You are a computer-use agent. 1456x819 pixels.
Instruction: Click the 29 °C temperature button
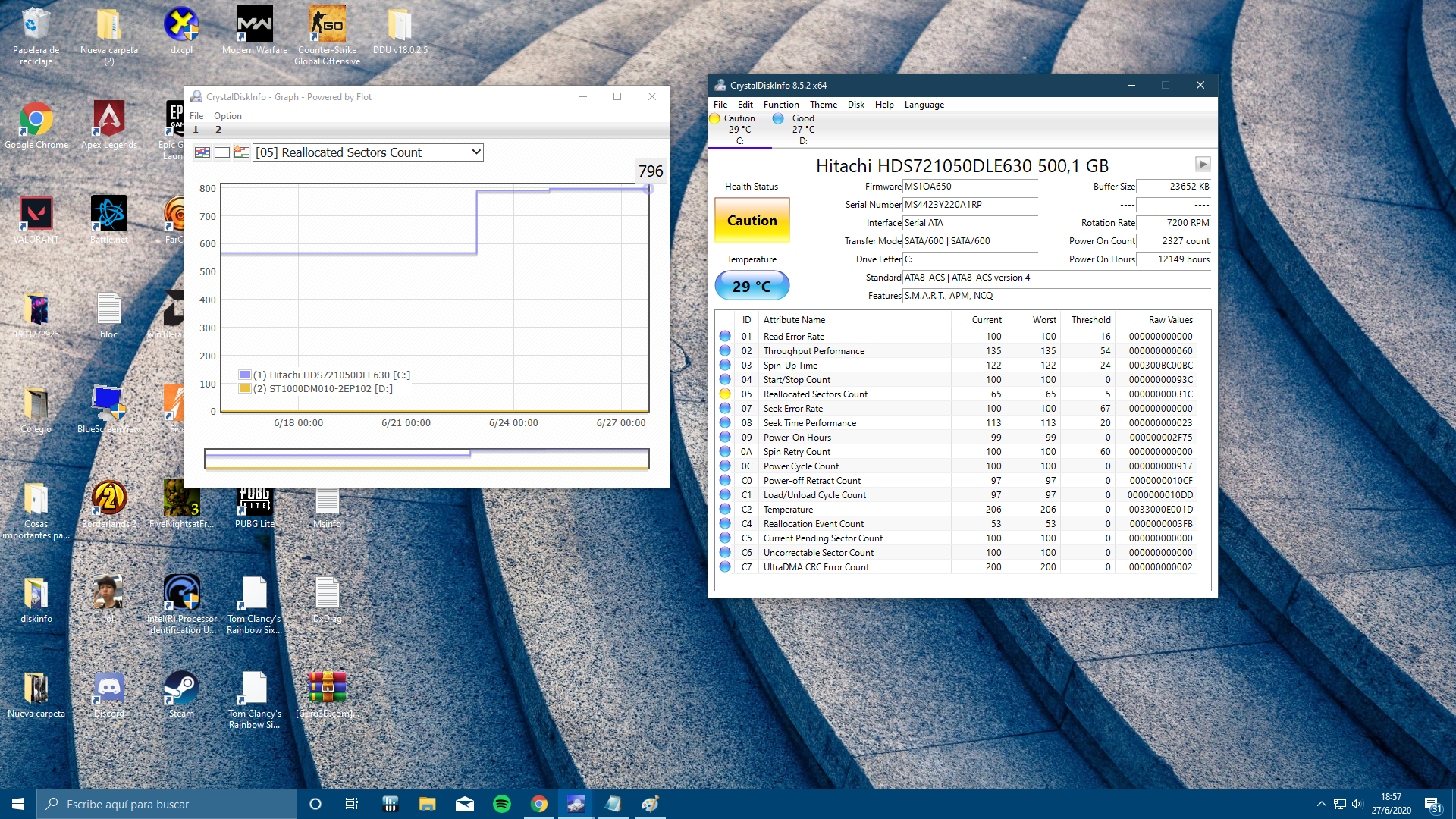[x=752, y=286]
